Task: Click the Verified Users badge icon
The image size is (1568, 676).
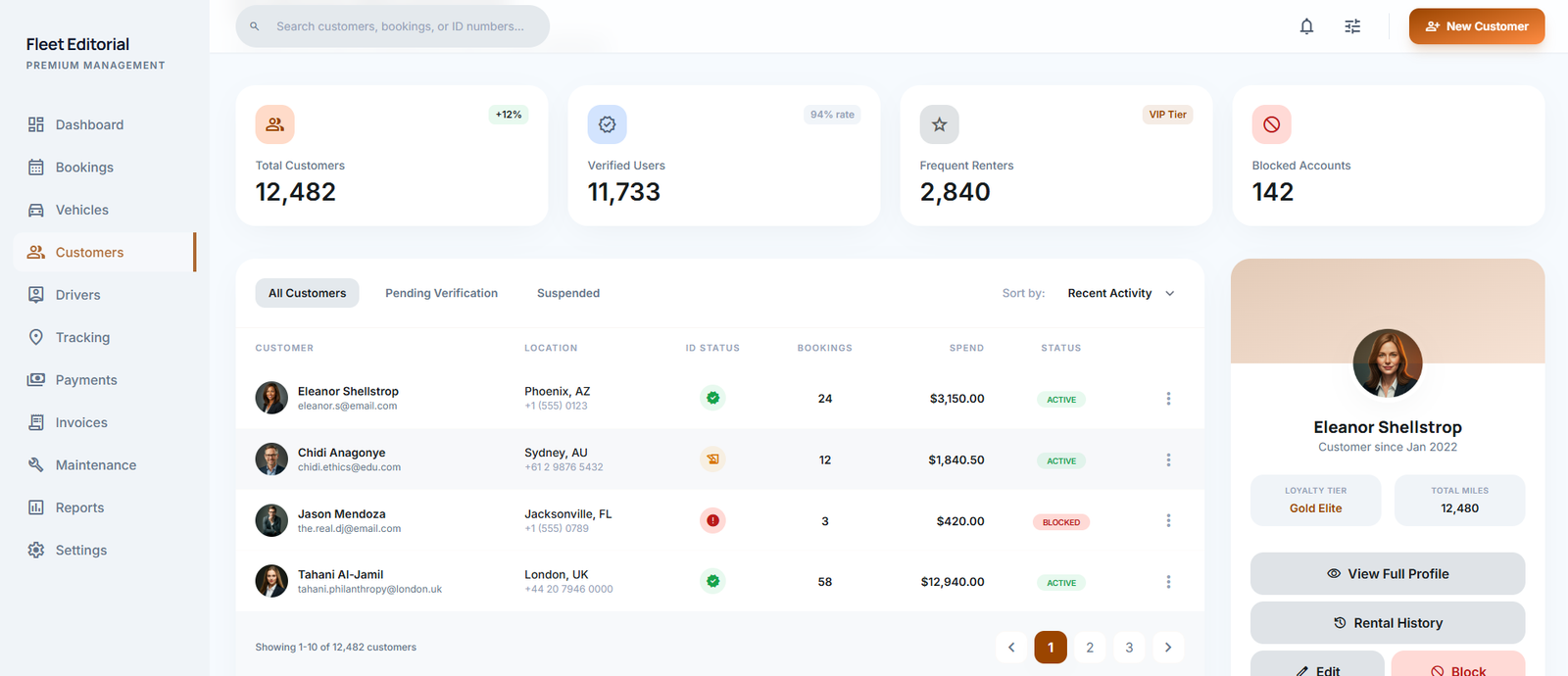Action: tap(607, 124)
